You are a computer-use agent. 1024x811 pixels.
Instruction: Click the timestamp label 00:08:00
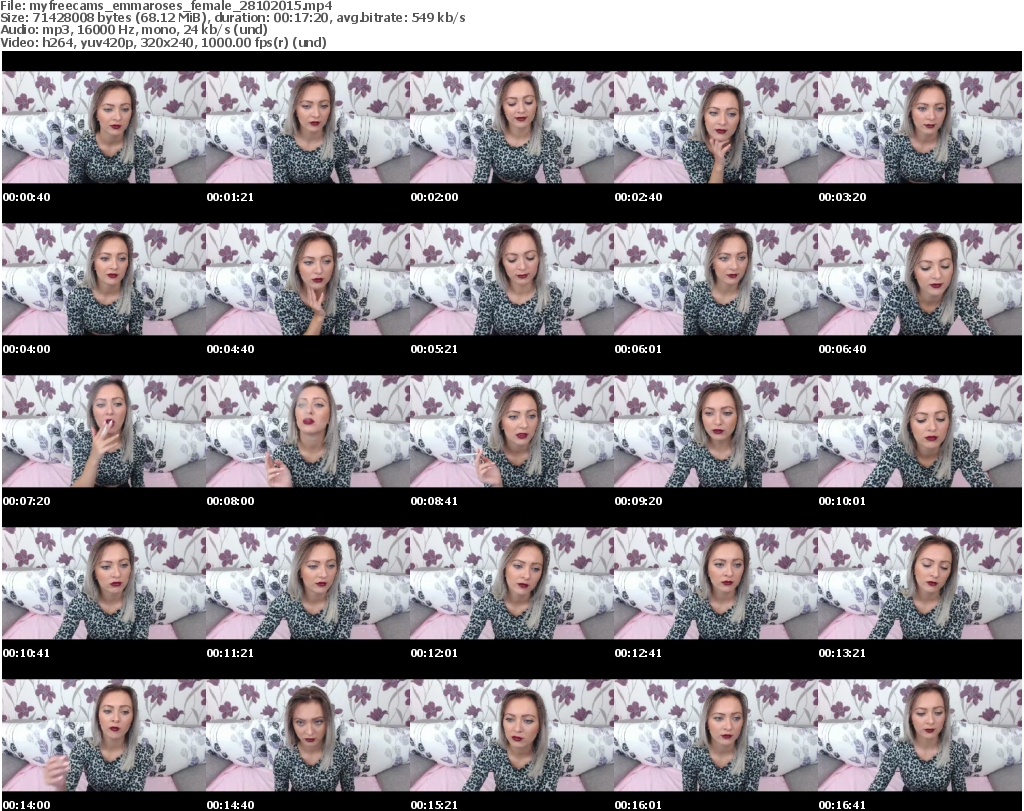pyautogui.click(x=231, y=501)
